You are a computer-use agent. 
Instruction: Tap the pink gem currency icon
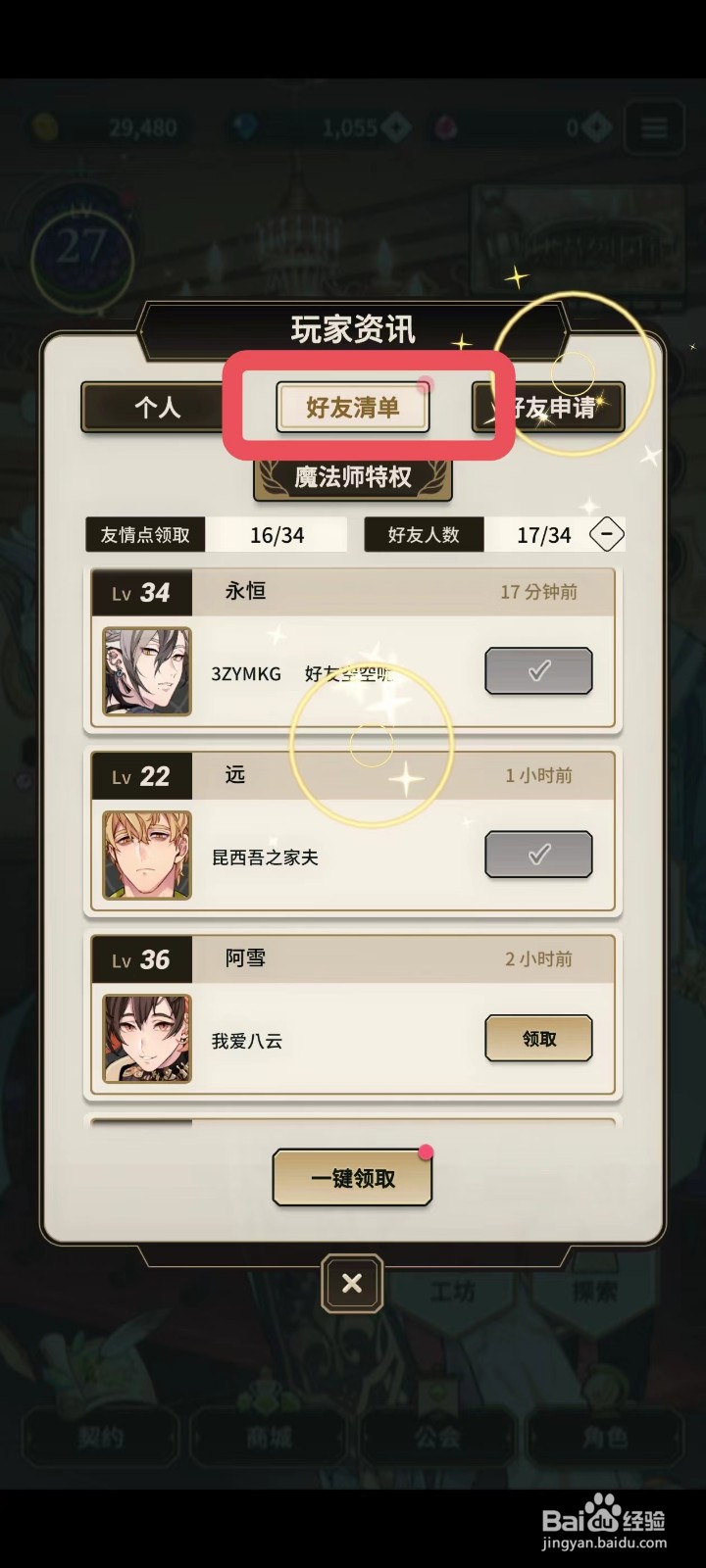[447, 127]
